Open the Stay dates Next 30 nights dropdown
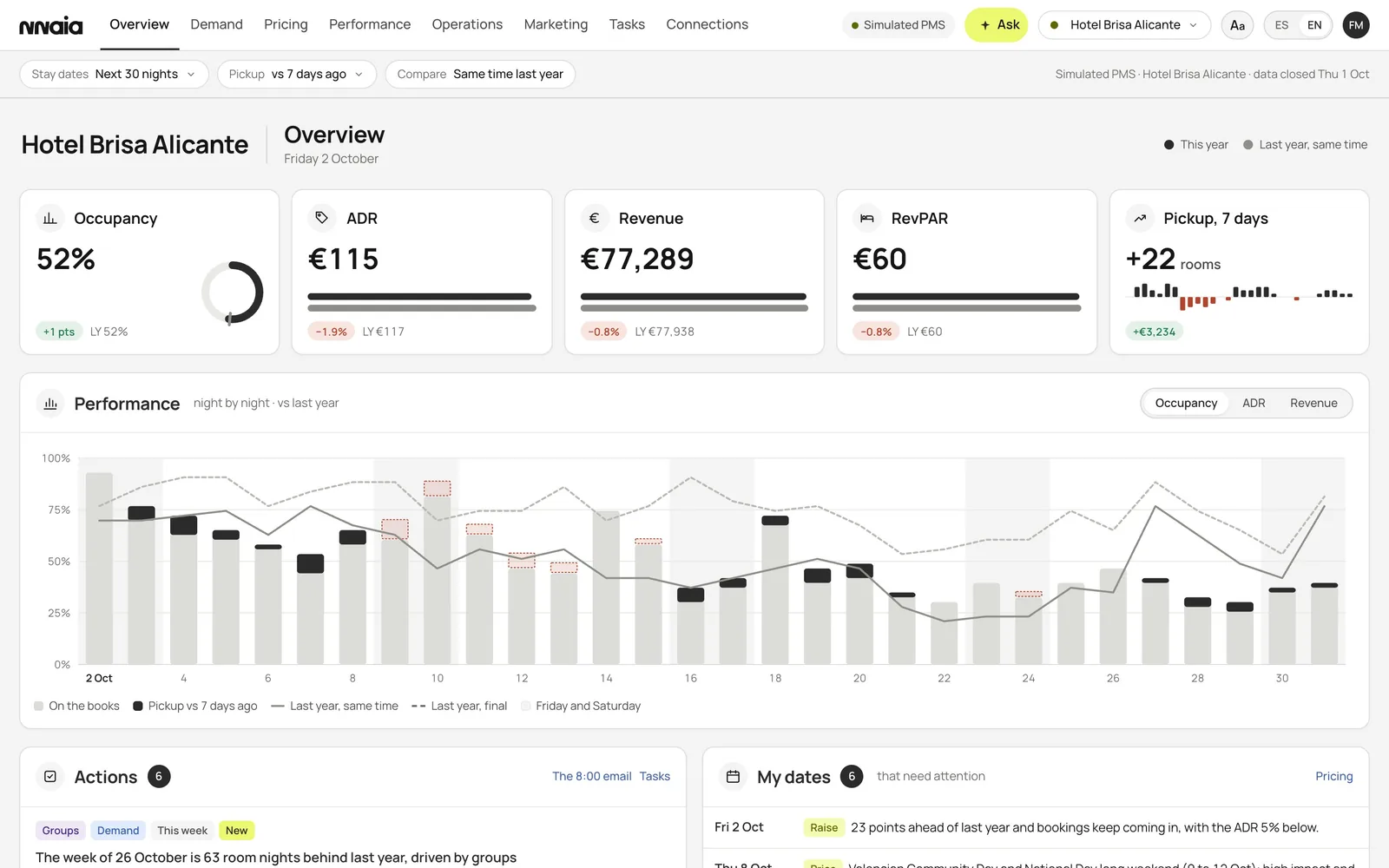Screen dimensions: 1389x868 coord(114,74)
